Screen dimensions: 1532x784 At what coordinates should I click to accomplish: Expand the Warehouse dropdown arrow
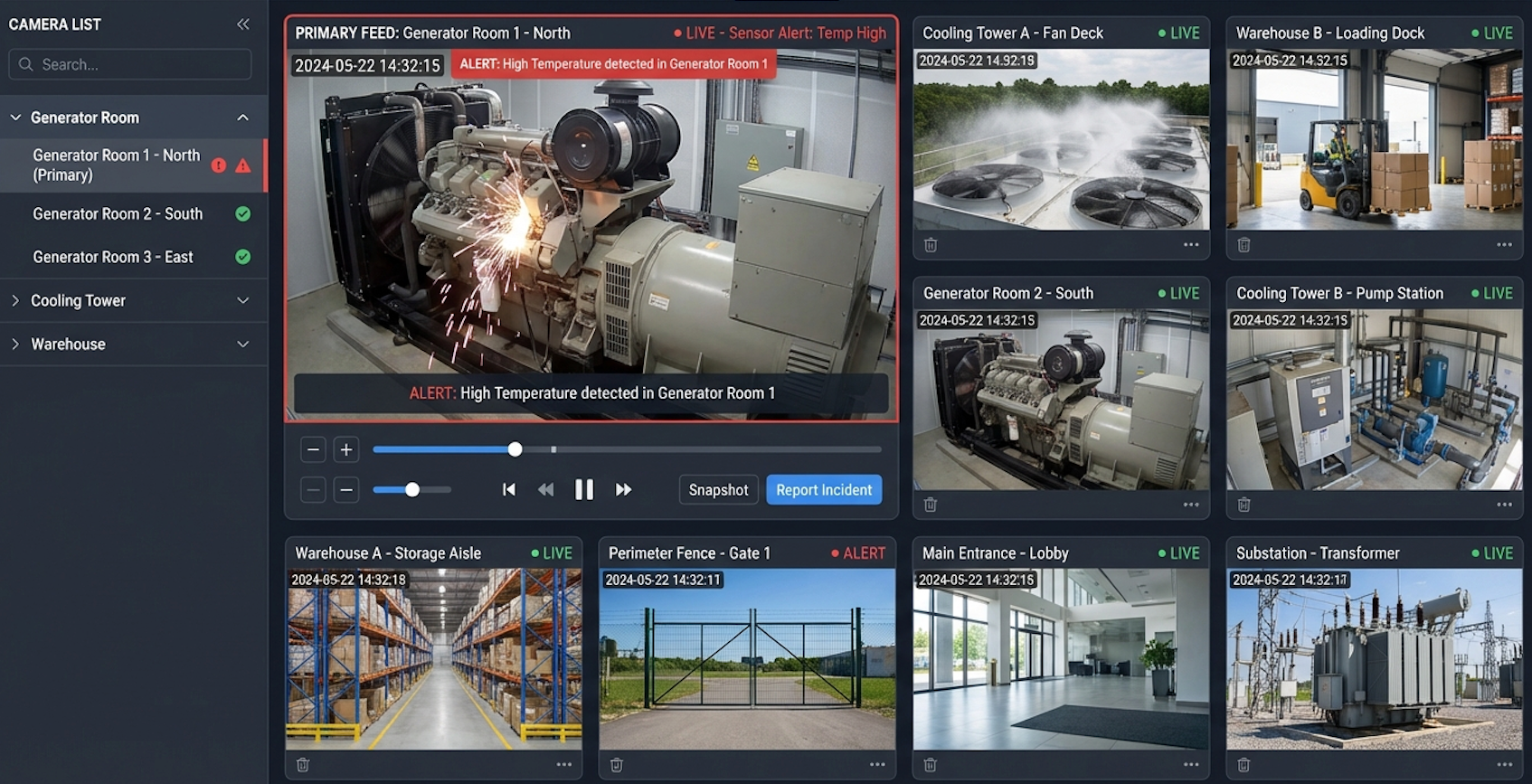[242, 344]
